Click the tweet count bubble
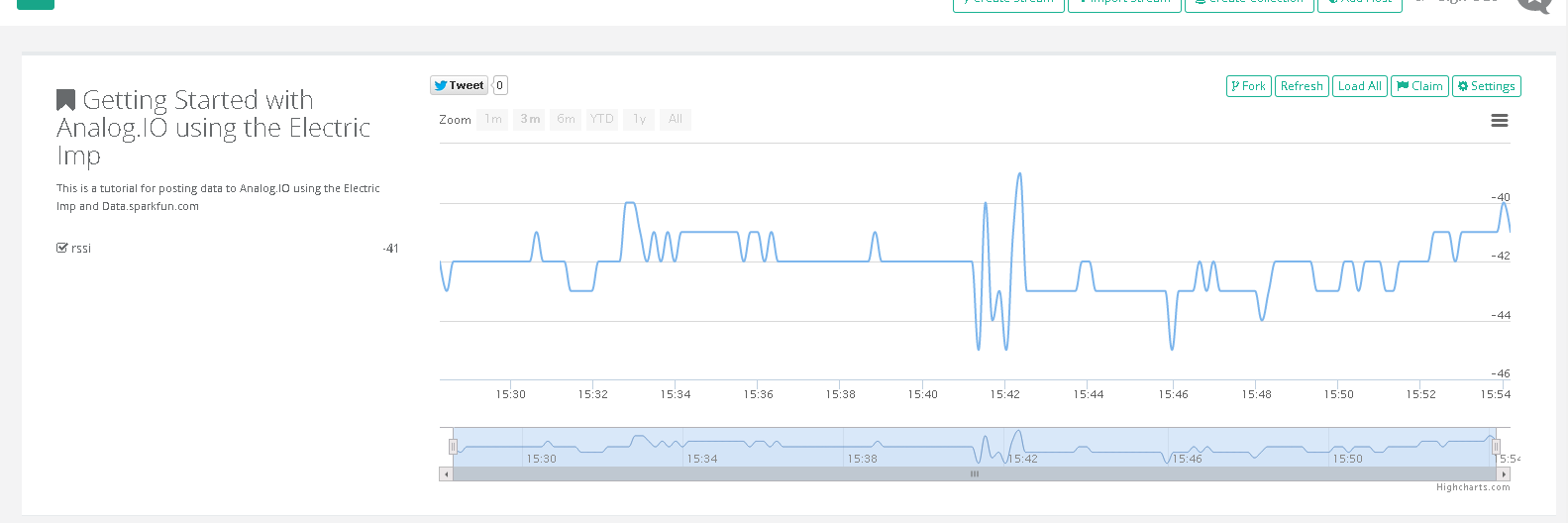The image size is (1568, 523). (500, 85)
